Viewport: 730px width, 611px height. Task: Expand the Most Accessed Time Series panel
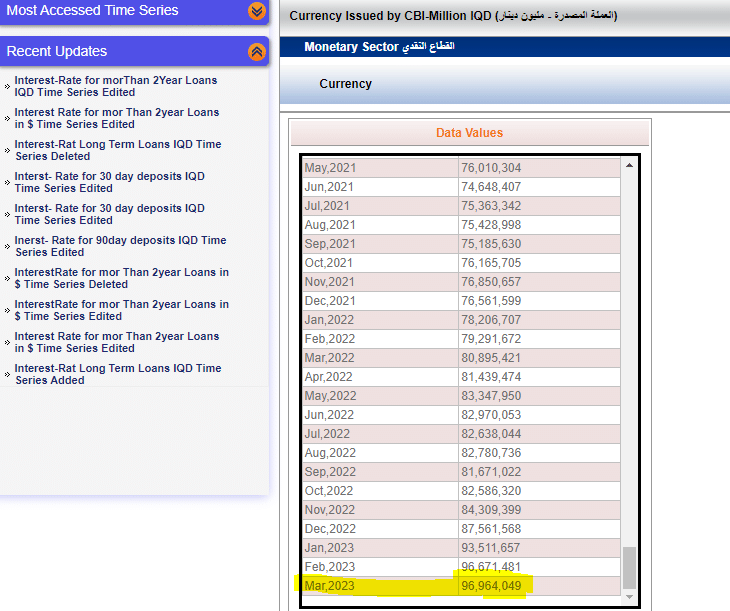point(257,11)
